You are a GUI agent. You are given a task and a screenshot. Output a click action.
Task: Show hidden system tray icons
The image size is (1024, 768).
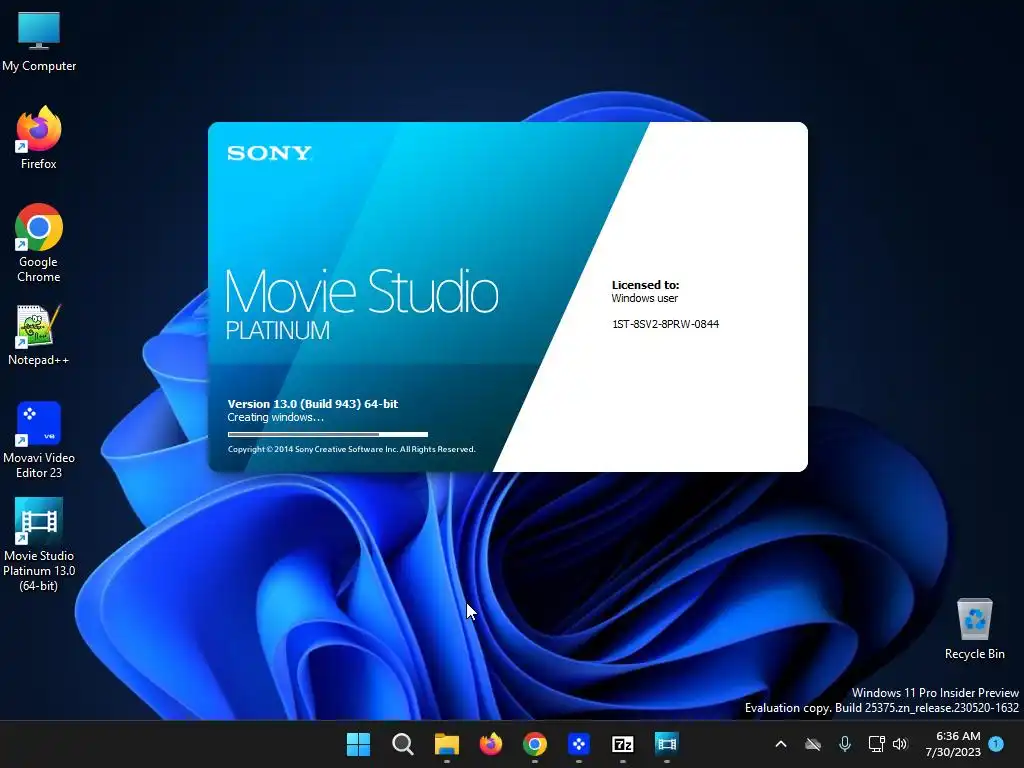pyautogui.click(x=780, y=744)
